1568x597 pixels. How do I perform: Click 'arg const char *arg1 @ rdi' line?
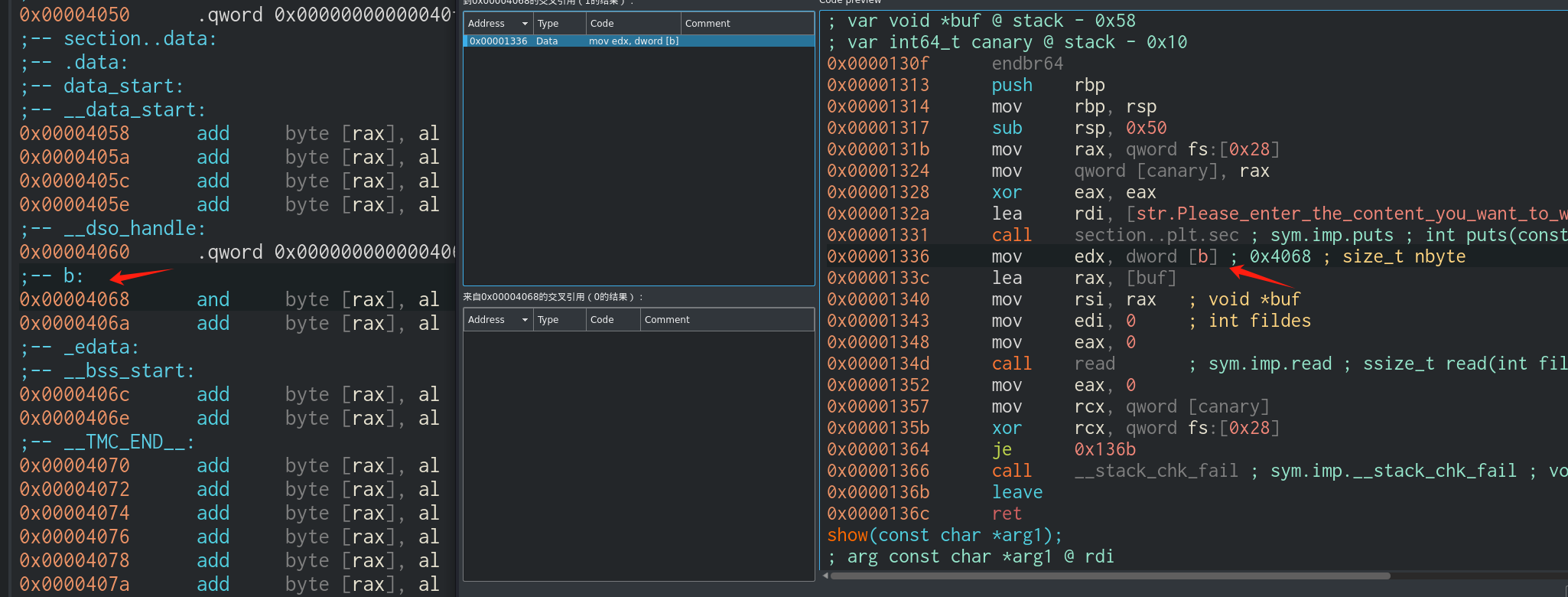point(971,556)
